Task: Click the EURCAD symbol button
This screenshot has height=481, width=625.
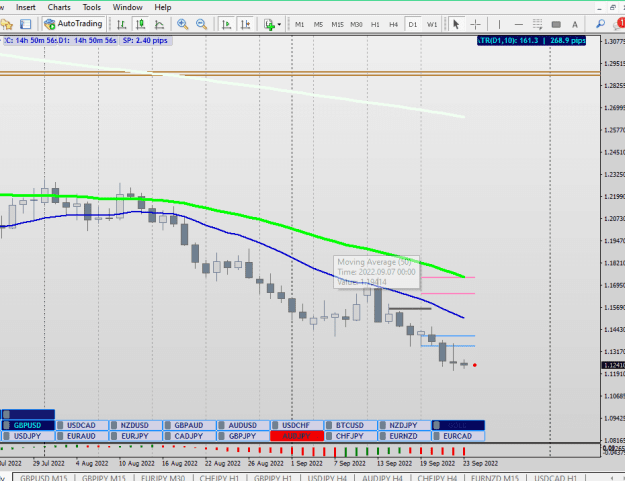Action: point(458,436)
